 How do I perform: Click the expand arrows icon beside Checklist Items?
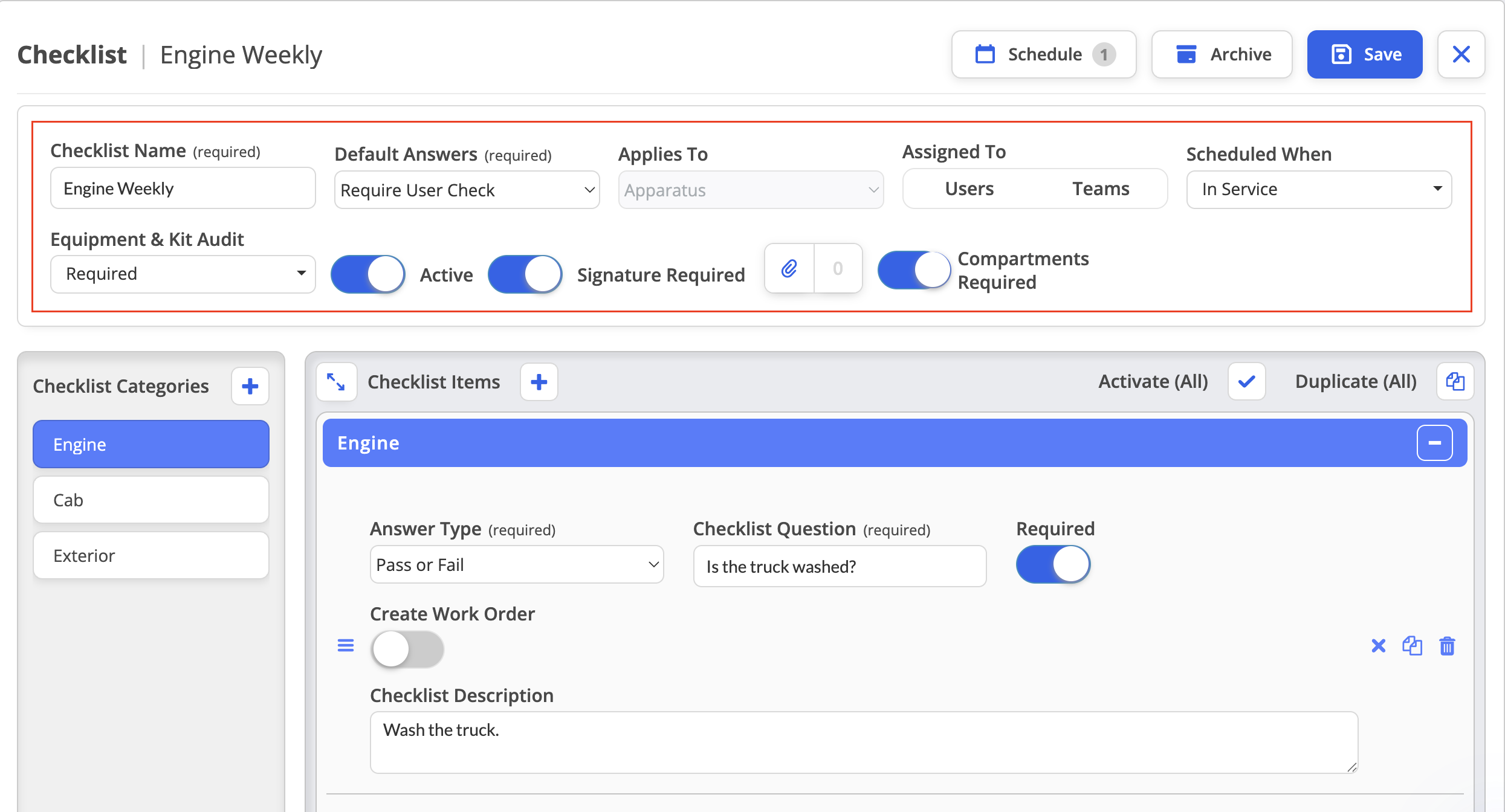tap(336, 382)
